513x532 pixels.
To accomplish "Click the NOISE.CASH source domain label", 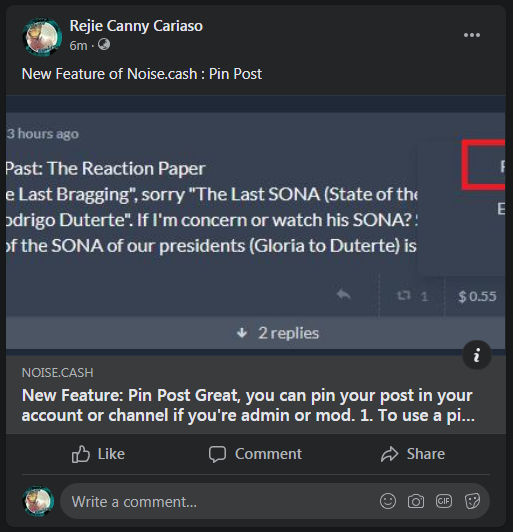I will pyautogui.click(x=58, y=373).
